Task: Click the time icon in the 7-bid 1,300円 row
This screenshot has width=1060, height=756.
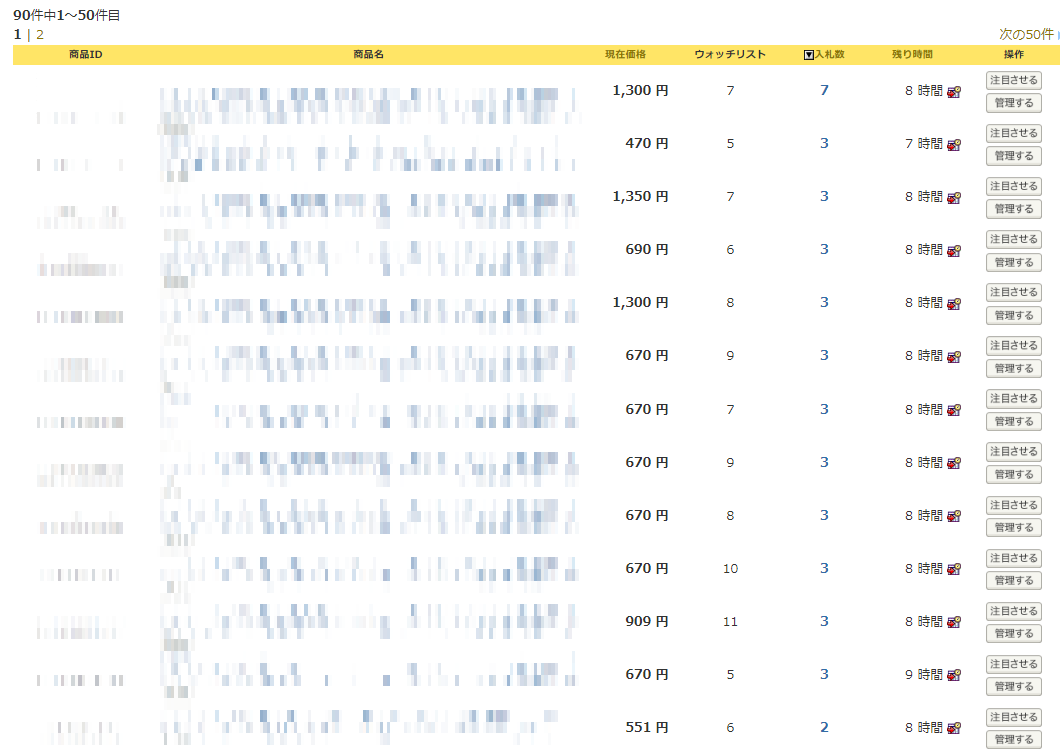Action: pyautogui.click(x=954, y=91)
